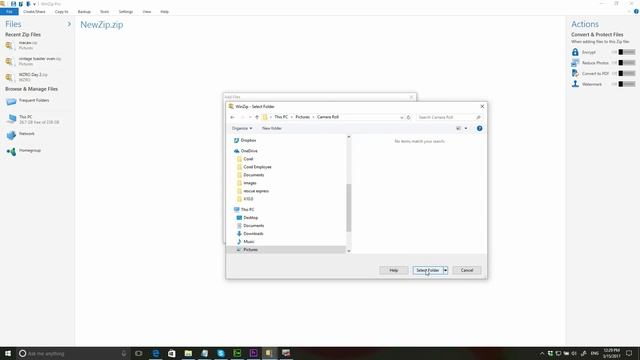Browse Network in Files pane
The width and height of the screenshot is (640, 360).
tap(21, 134)
